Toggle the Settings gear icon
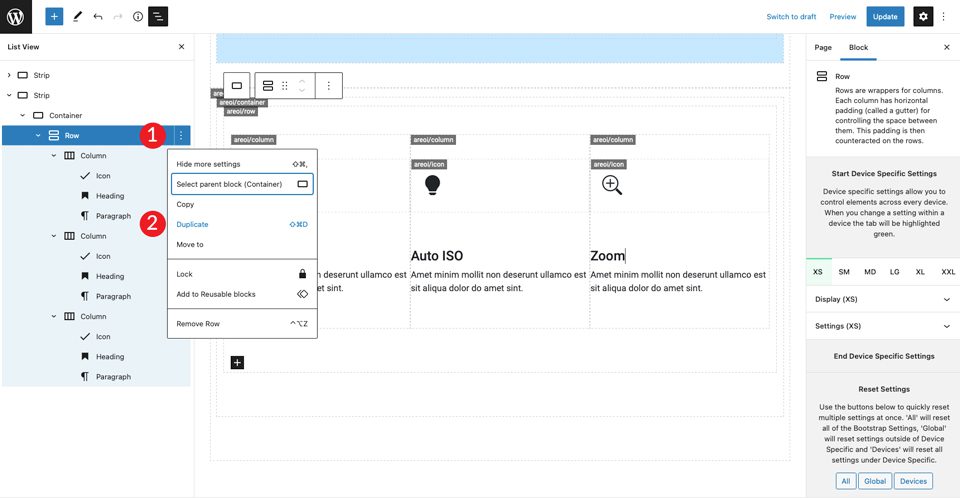960x498 pixels. (x=923, y=17)
